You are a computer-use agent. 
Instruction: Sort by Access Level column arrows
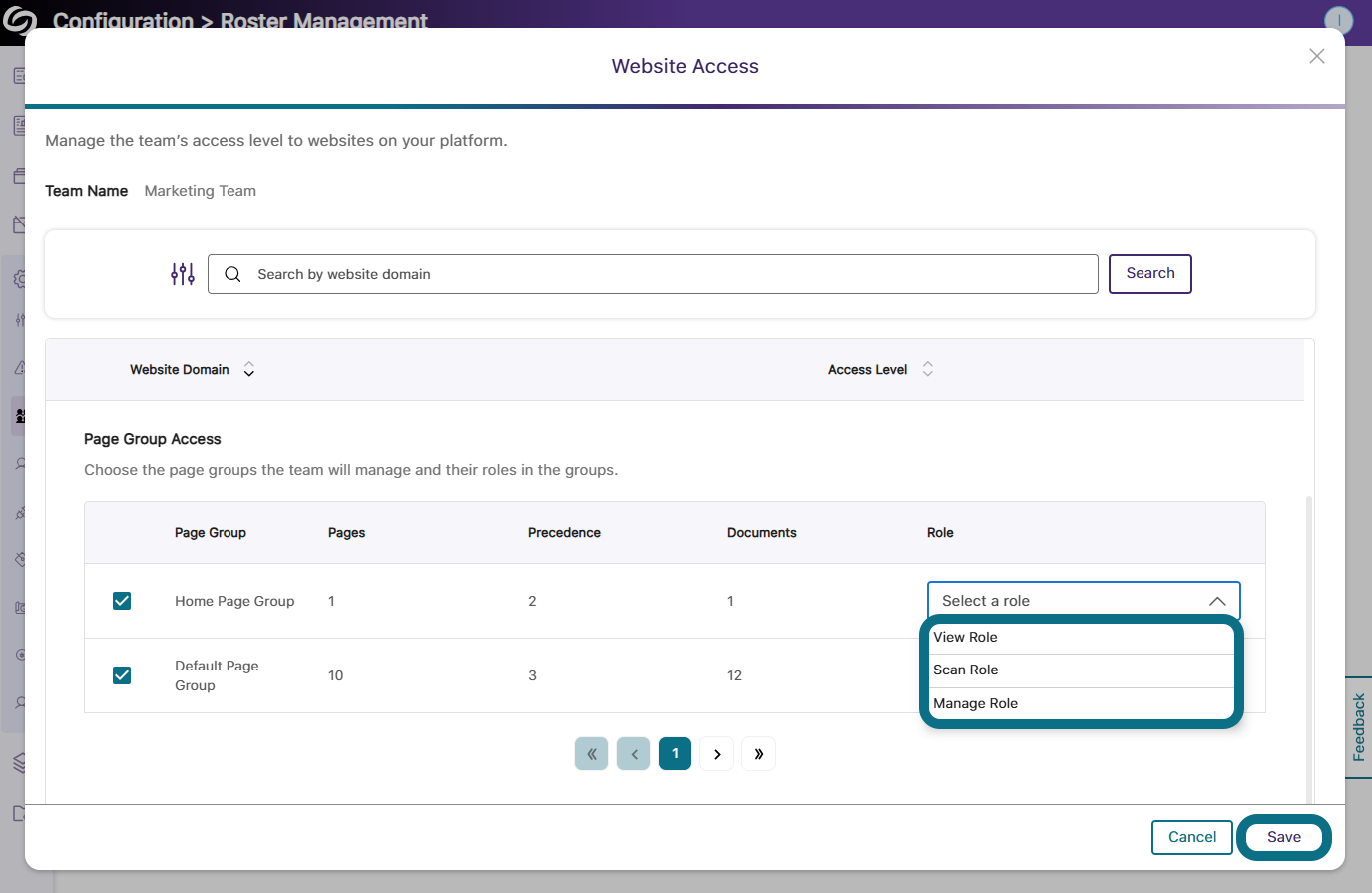click(x=928, y=369)
